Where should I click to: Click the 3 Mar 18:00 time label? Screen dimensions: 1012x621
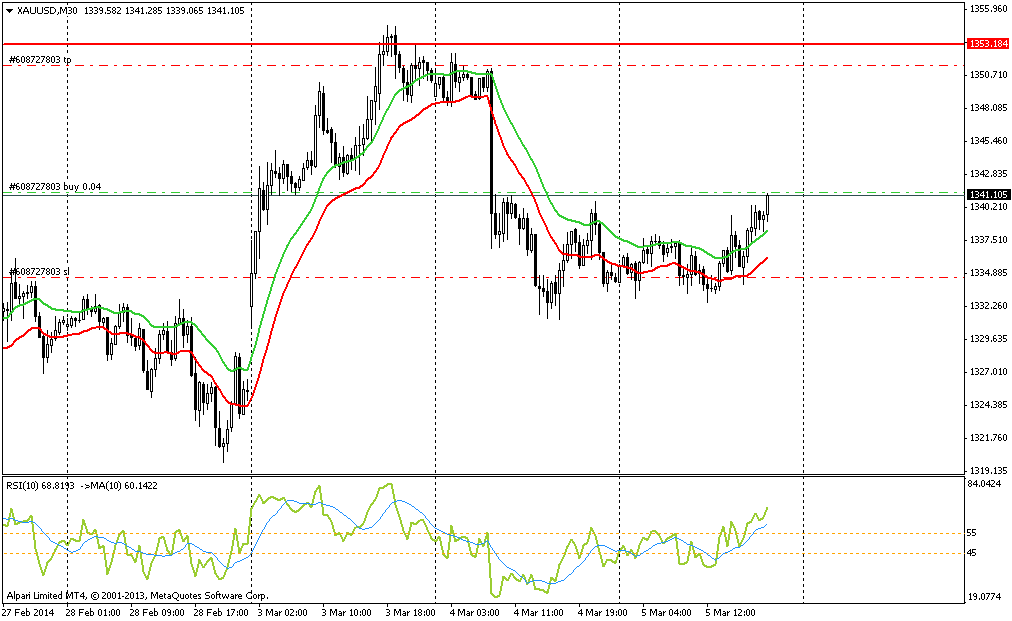[x=410, y=613]
